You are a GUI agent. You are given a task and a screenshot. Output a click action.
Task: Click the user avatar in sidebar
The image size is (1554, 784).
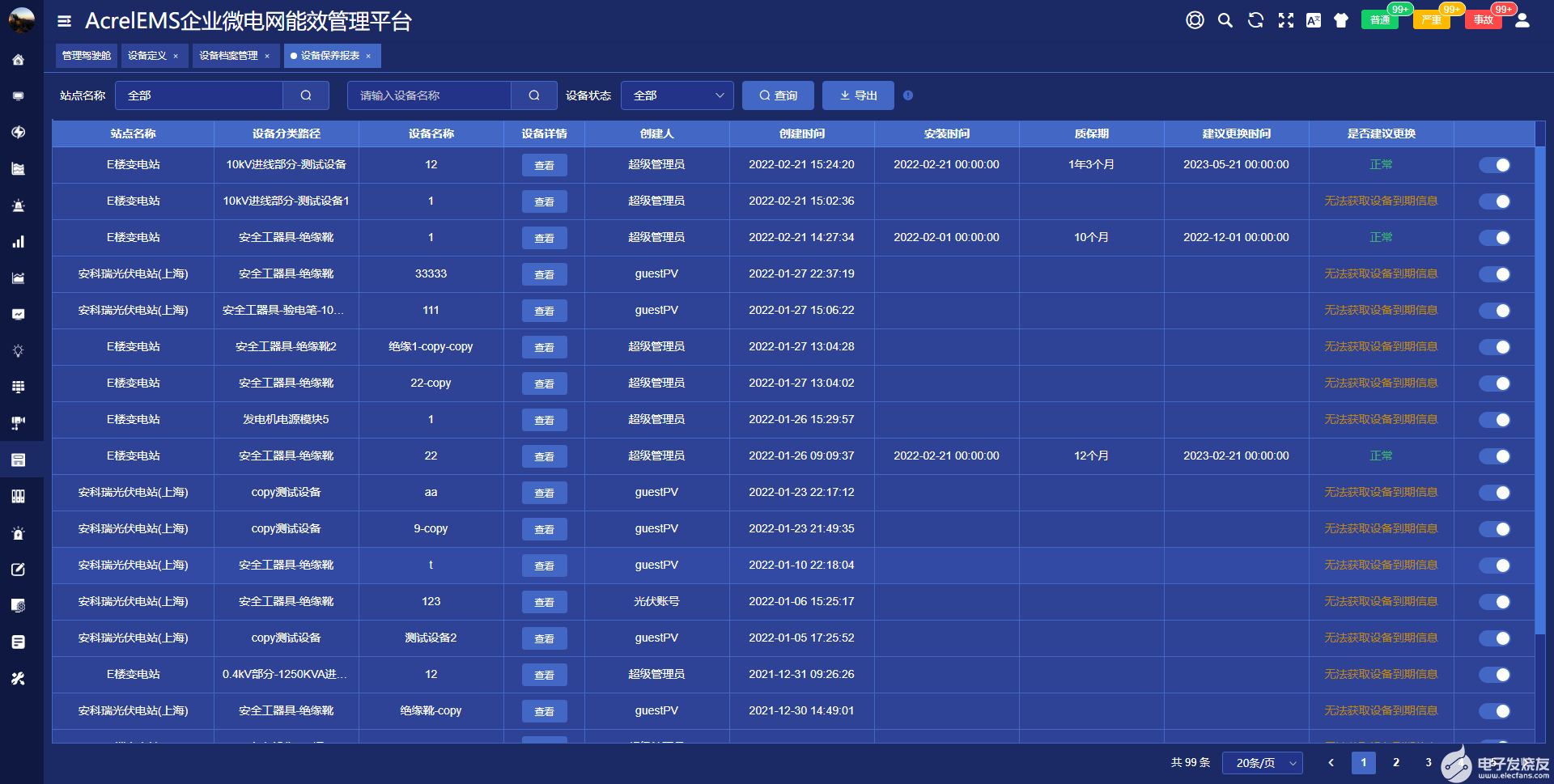click(22, 19)
